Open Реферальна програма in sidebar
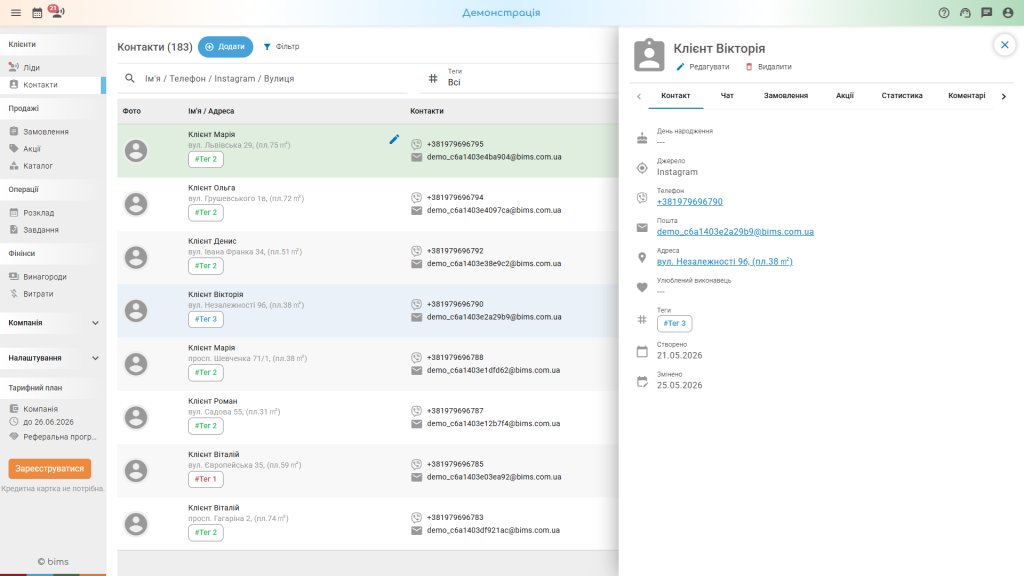Screen dimensions: 1024x576 (53, 437)
